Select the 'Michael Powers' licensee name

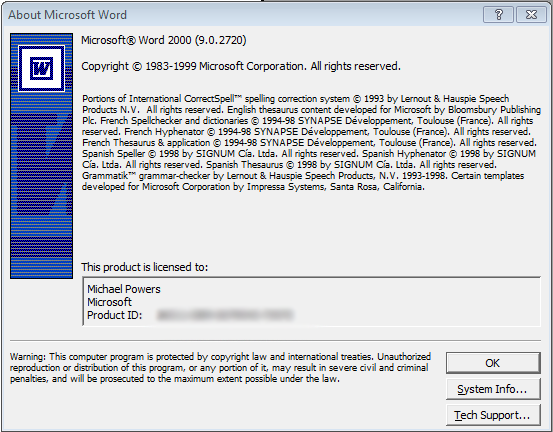point(124,289)
